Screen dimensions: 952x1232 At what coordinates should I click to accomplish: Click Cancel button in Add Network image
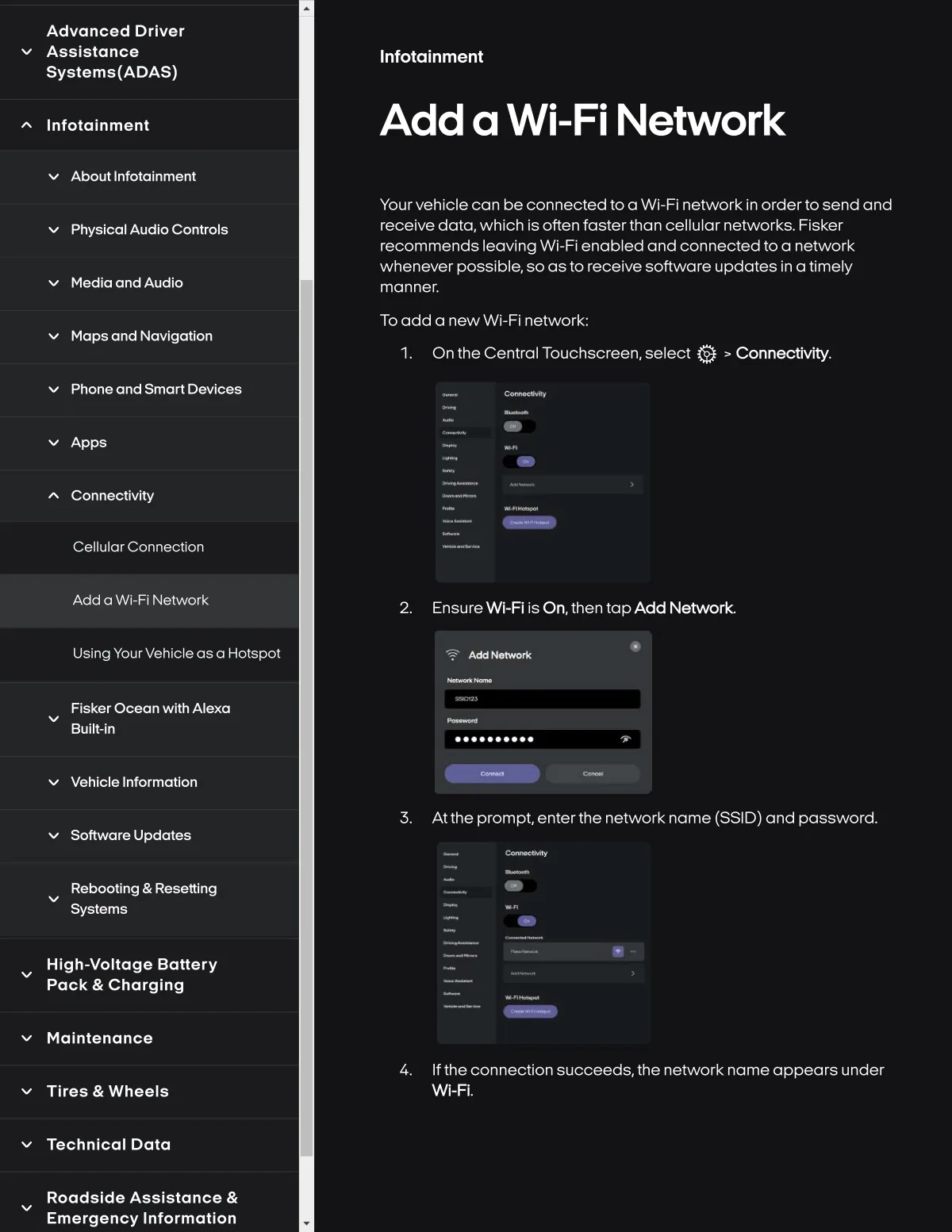tap(593, 773)
